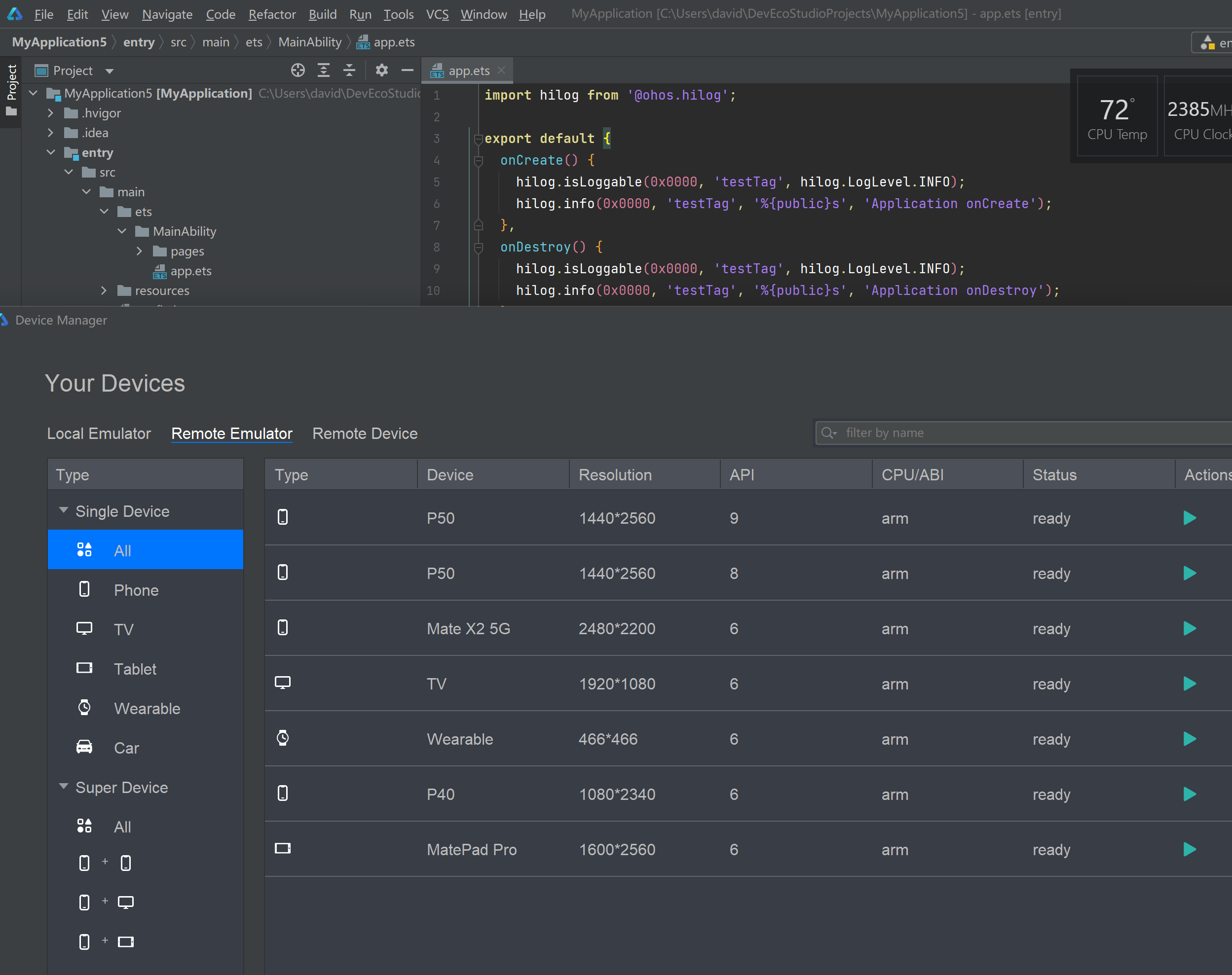This screenshot has width=1232, height=975.
Task: Run the P40 emulator
Action: 1190,794
